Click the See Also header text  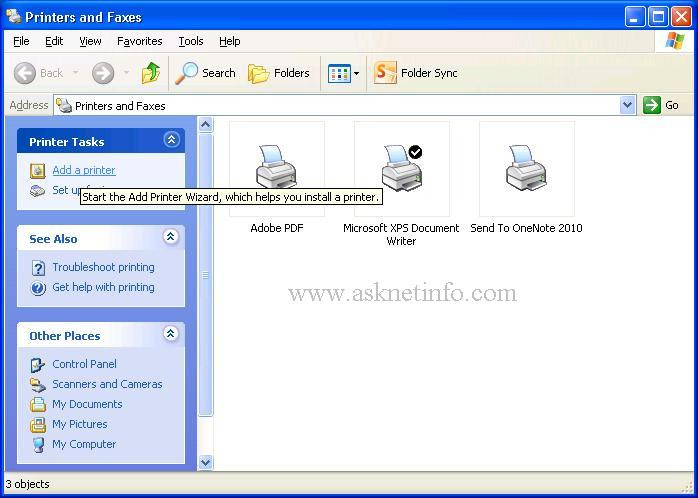point(53,239)
